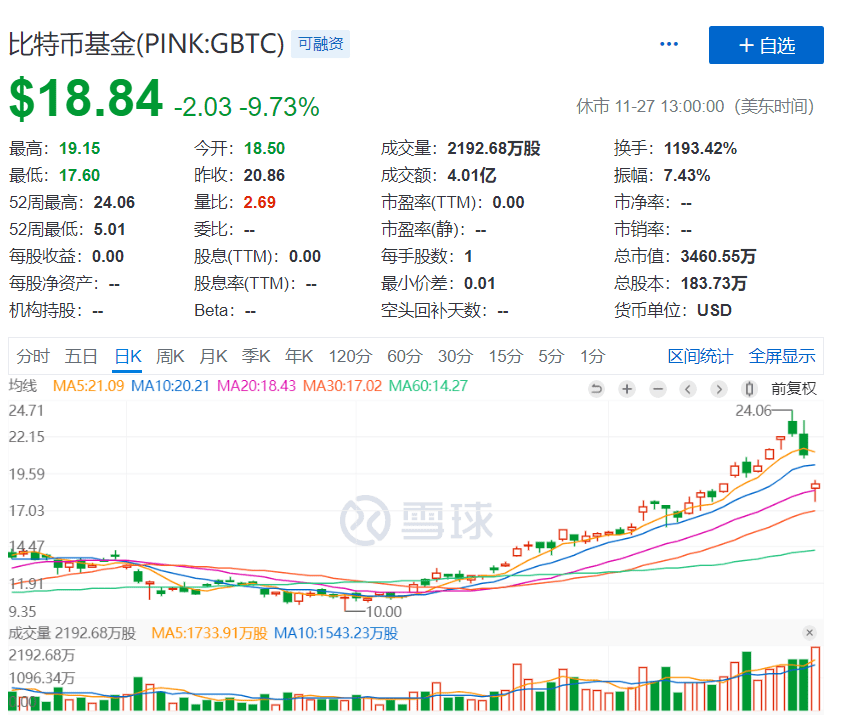
Task: Click the latest red candlestick on chart
Action: click(815, 488)
